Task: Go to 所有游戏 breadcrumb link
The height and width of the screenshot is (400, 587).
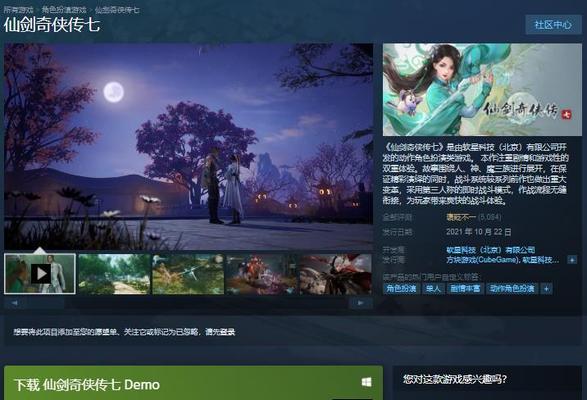Action: pyautogui.click(x=18, y=10)
